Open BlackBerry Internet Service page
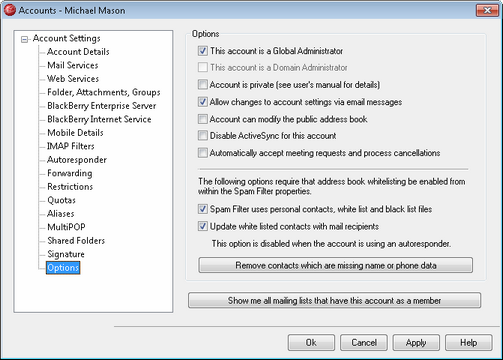This screenshot has width=503, height=360. (99, 119)
